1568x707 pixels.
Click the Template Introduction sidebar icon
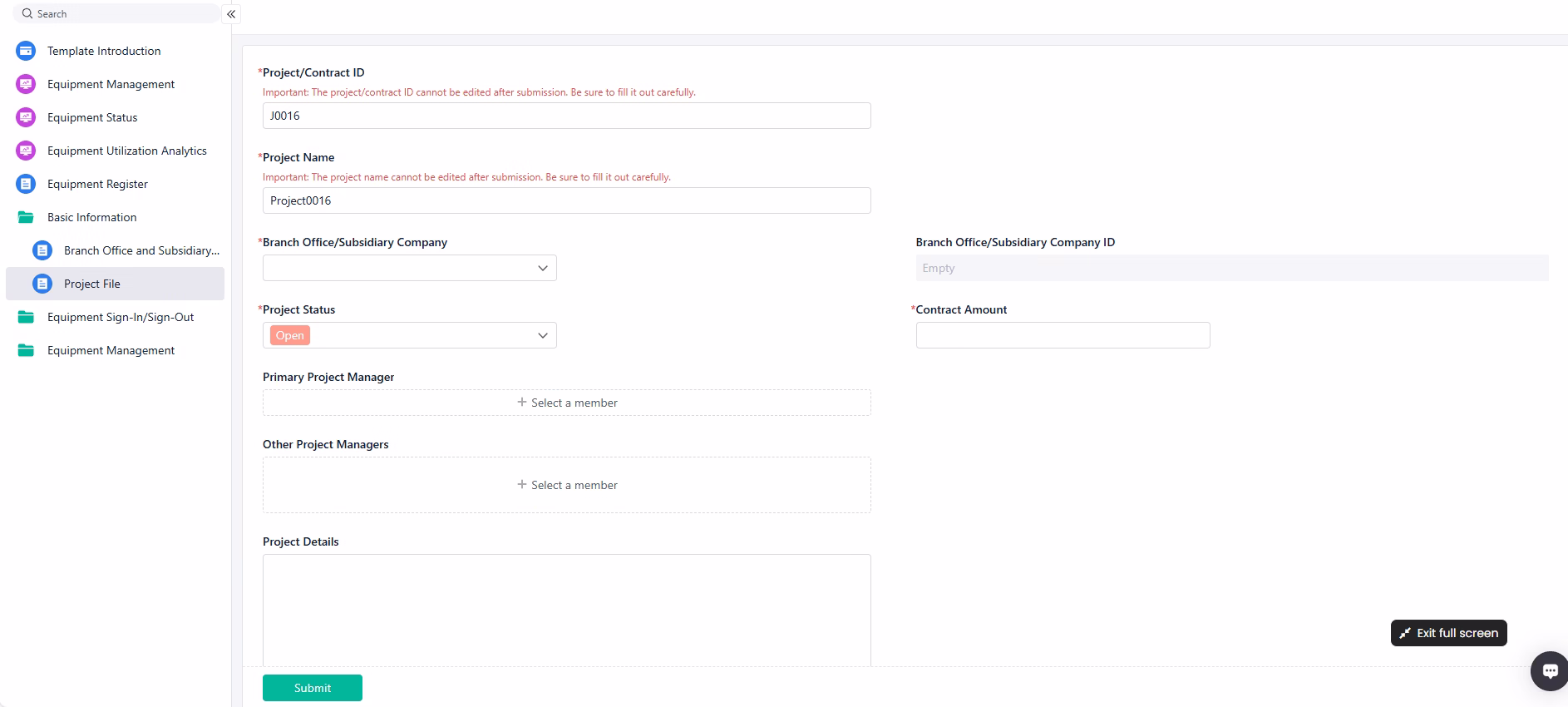(26, 51)
